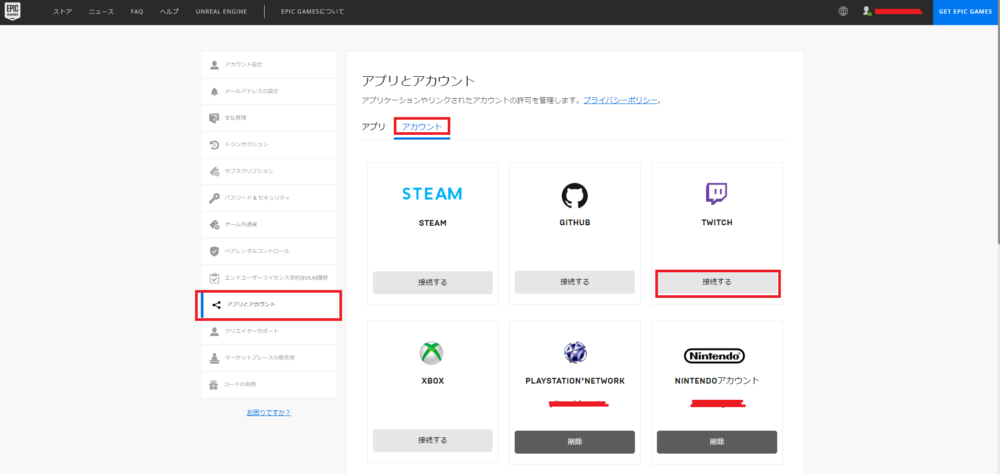Open ヘルプ in the top navigation

click(170, 11)
